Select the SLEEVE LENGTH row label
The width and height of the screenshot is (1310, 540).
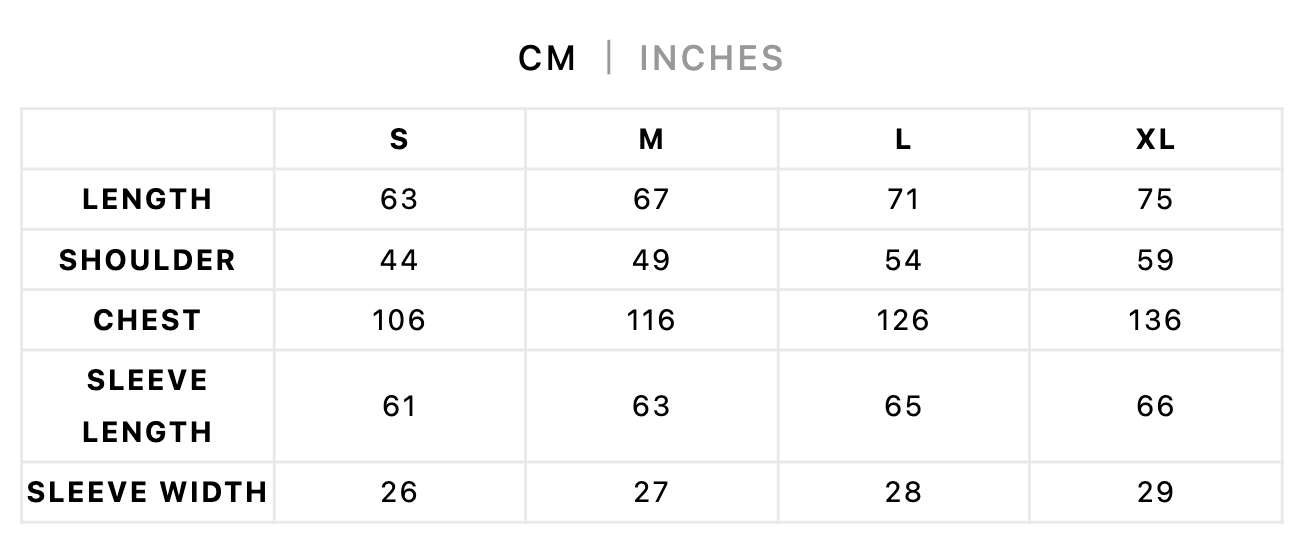click(147, 406)
